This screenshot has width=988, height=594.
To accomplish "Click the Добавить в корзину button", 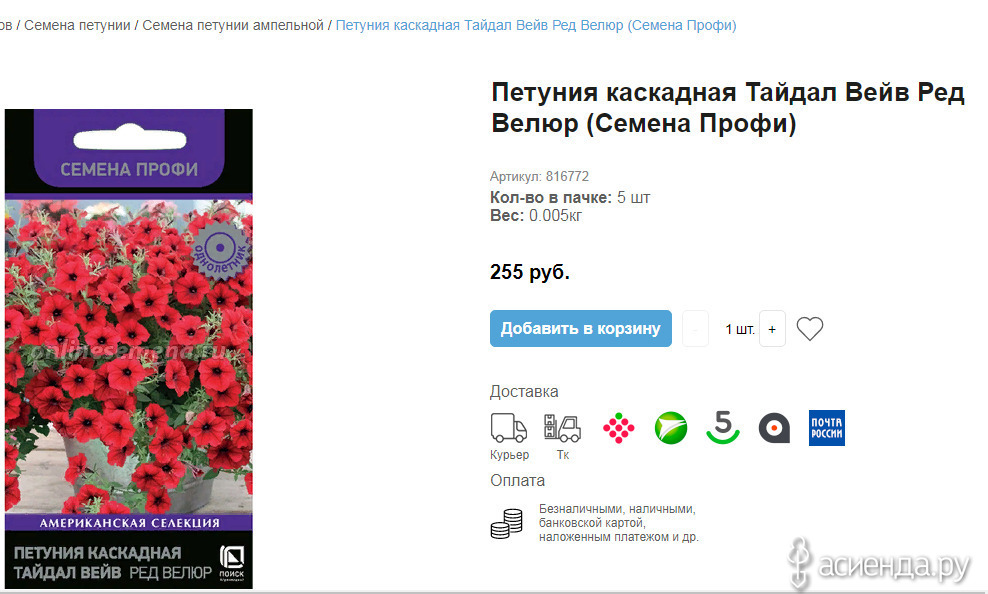I will 580,328.
